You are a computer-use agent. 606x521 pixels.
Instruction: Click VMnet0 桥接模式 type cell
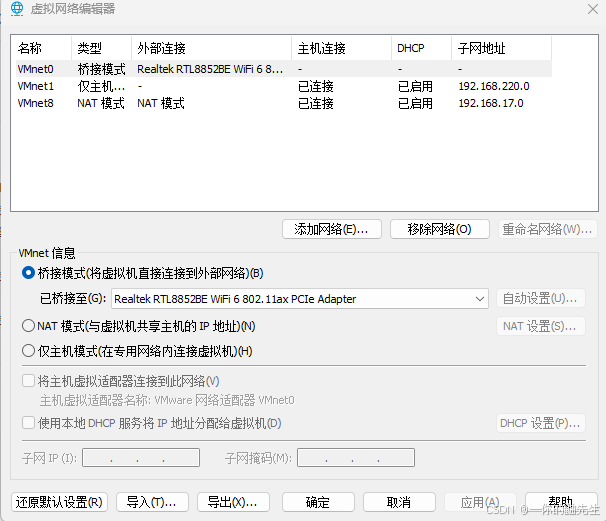[x=101, y=69]
